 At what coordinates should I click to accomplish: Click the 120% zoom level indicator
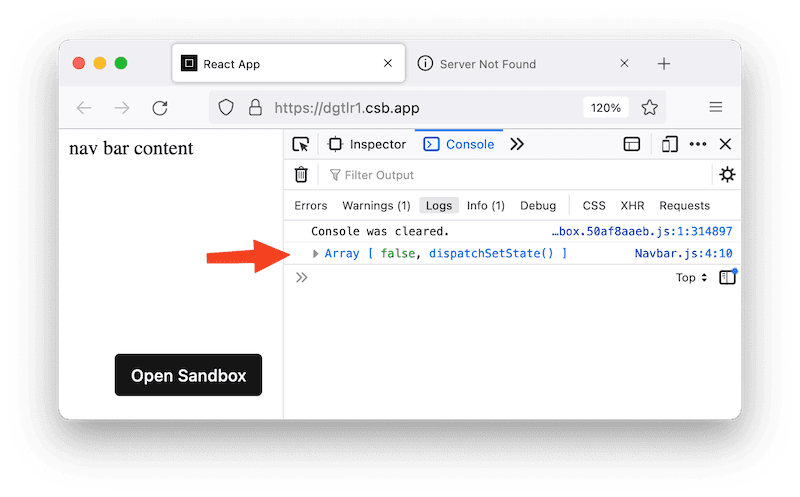(x=605, y=108)
